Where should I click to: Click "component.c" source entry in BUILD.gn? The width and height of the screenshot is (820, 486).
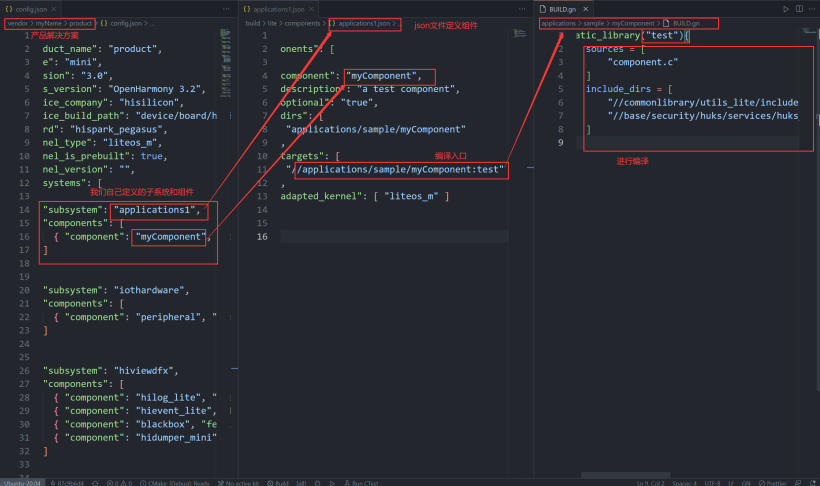coord(643,62)
